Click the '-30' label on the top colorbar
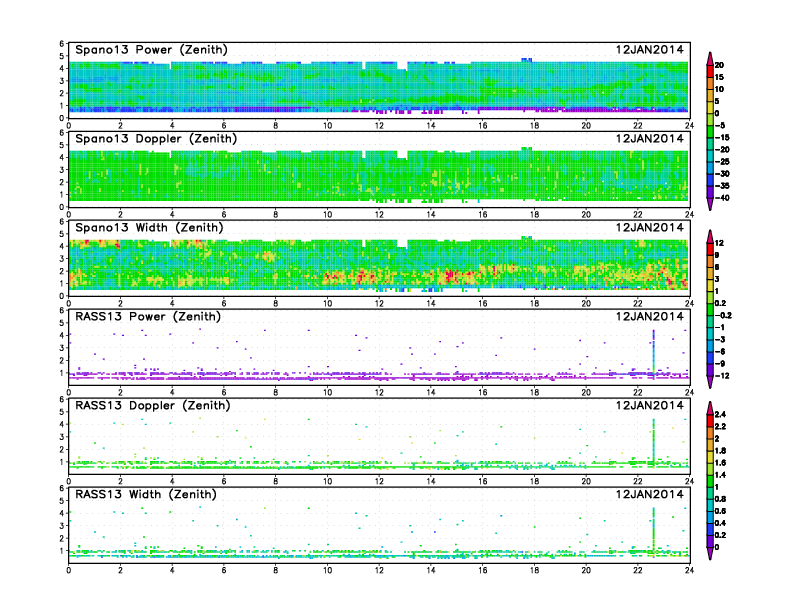This screenshot has height=612, width=792. [722, 174]
